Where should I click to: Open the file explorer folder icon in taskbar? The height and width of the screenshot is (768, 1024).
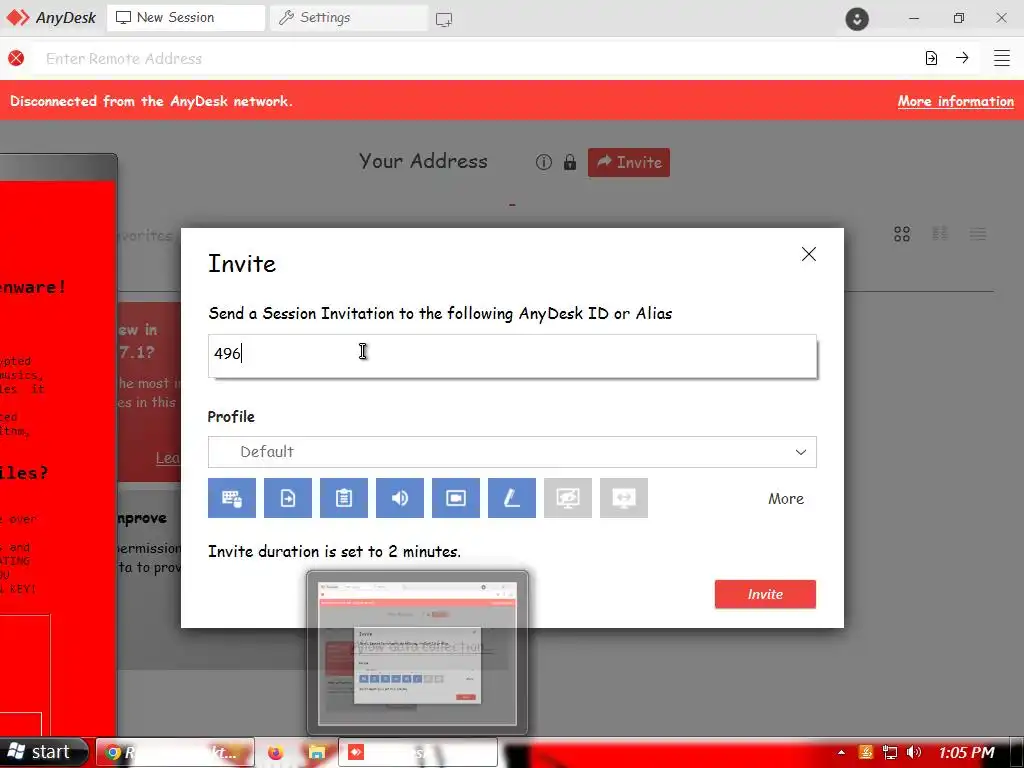(x=317, y=753)
